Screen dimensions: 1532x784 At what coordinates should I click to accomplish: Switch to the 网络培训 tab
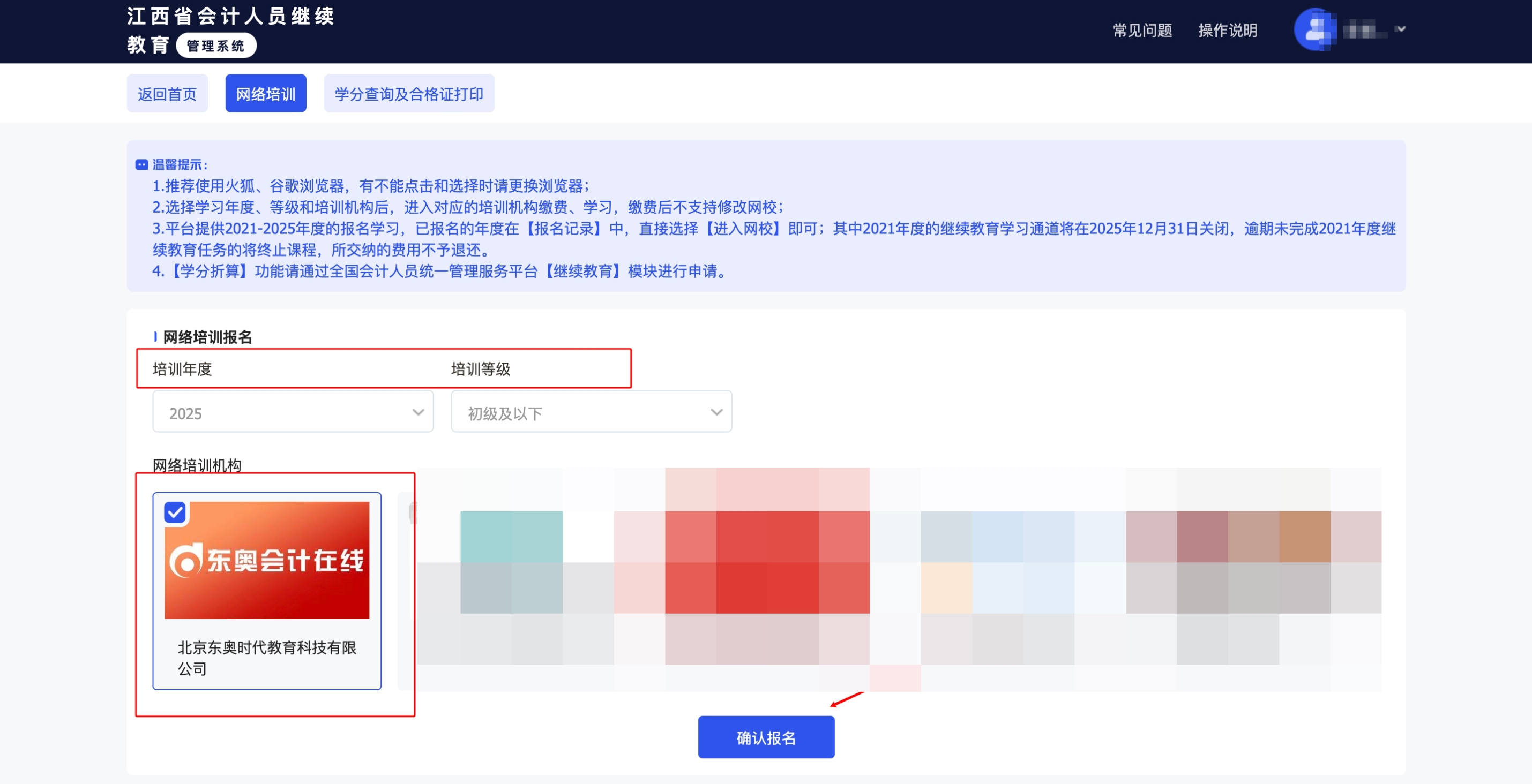pyautogui.click(x=265, y=93)
